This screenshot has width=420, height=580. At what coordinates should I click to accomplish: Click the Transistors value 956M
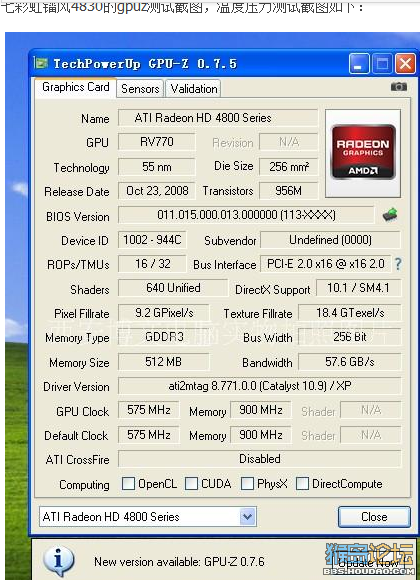point(289,191)
